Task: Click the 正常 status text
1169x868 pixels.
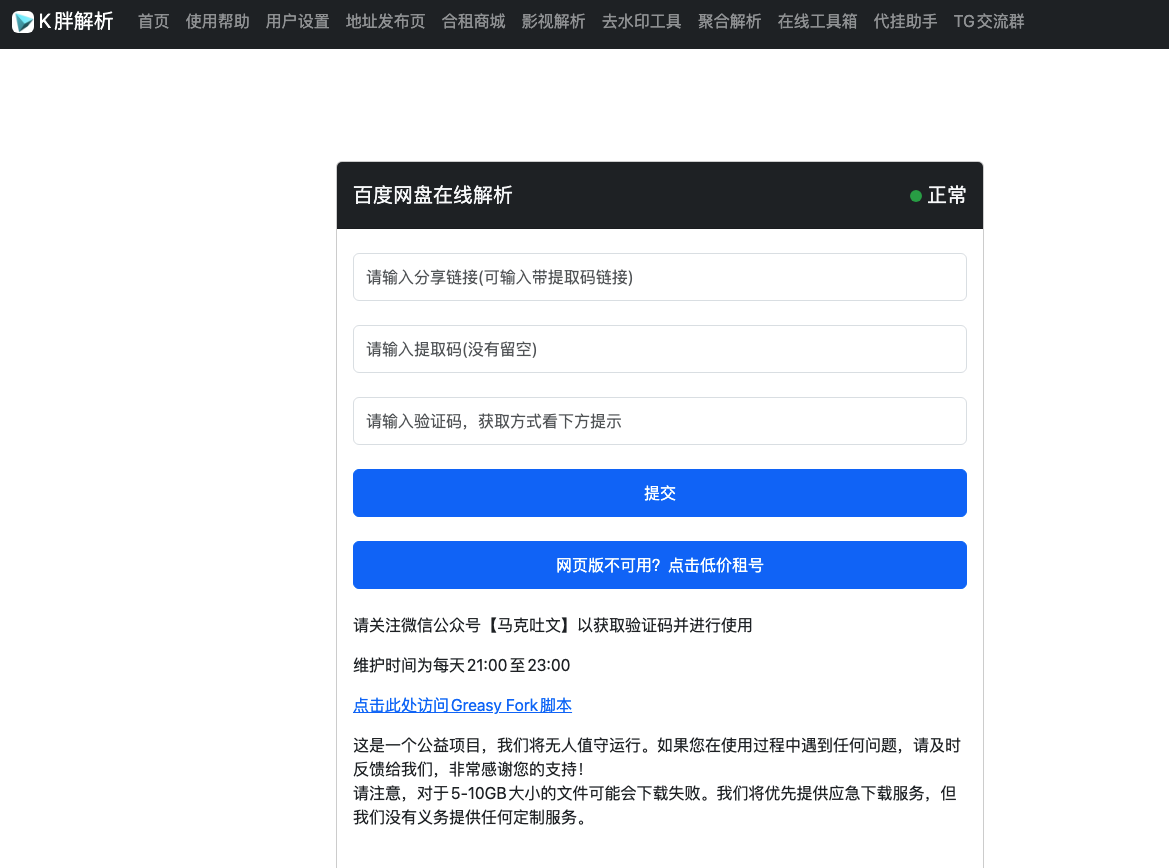Action: (x=947, y=195)
